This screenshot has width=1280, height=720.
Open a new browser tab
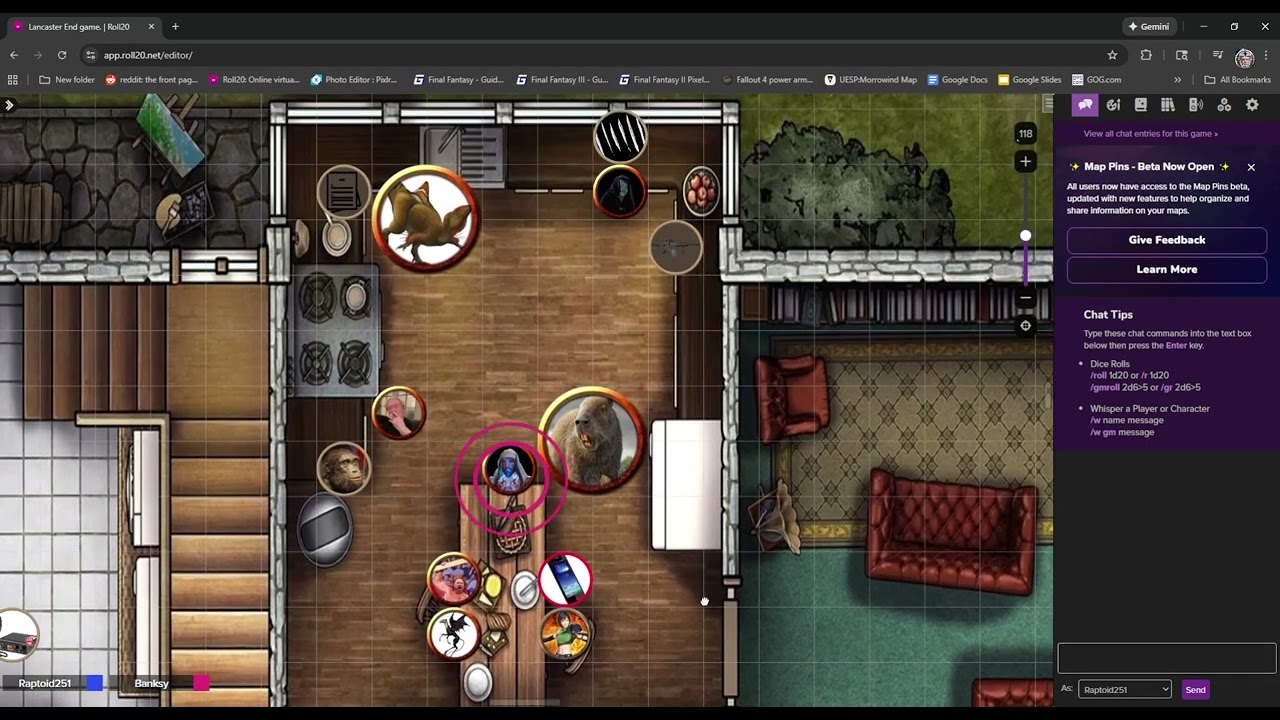click(x=175, y=26)
